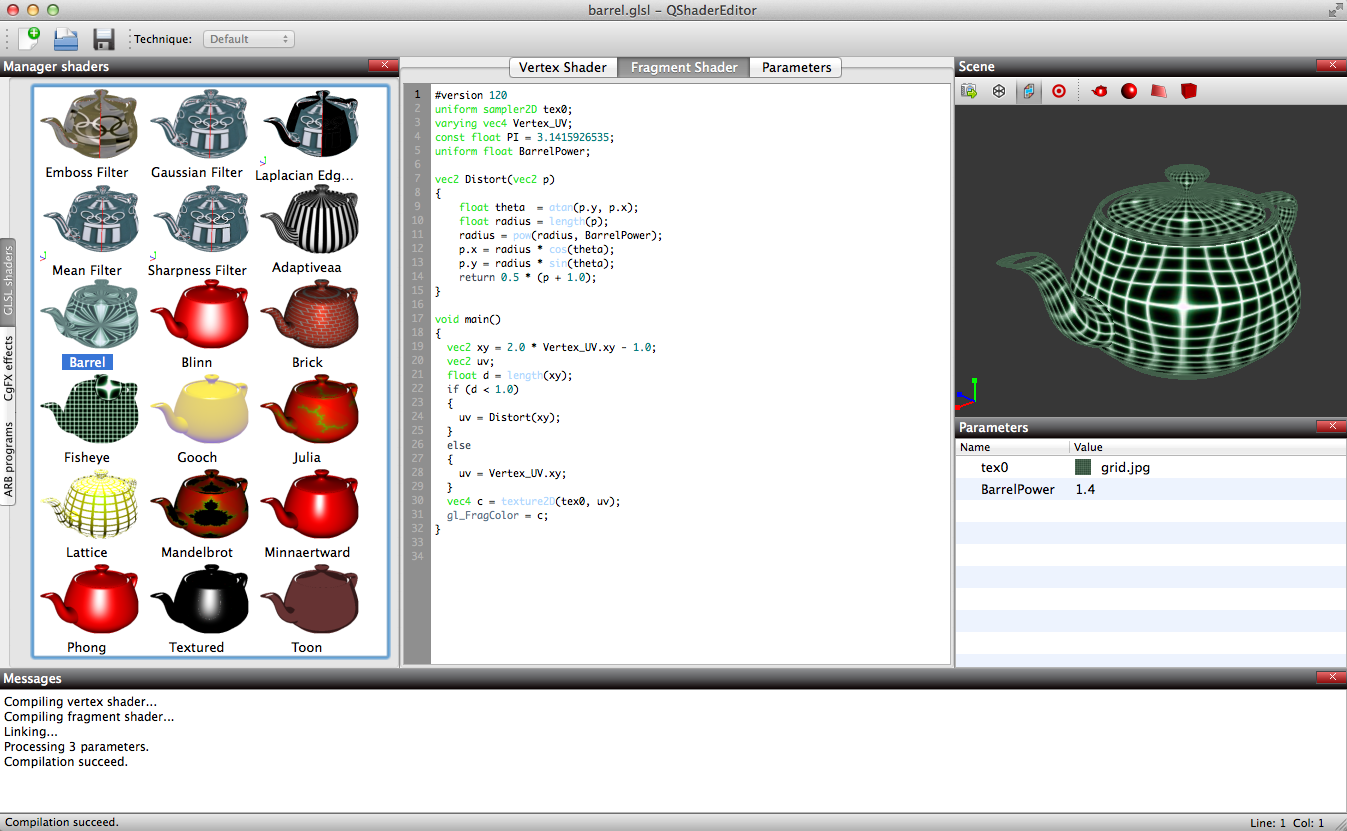Select the Mandelbrot shader thumbnail

[x=197, y=506]
